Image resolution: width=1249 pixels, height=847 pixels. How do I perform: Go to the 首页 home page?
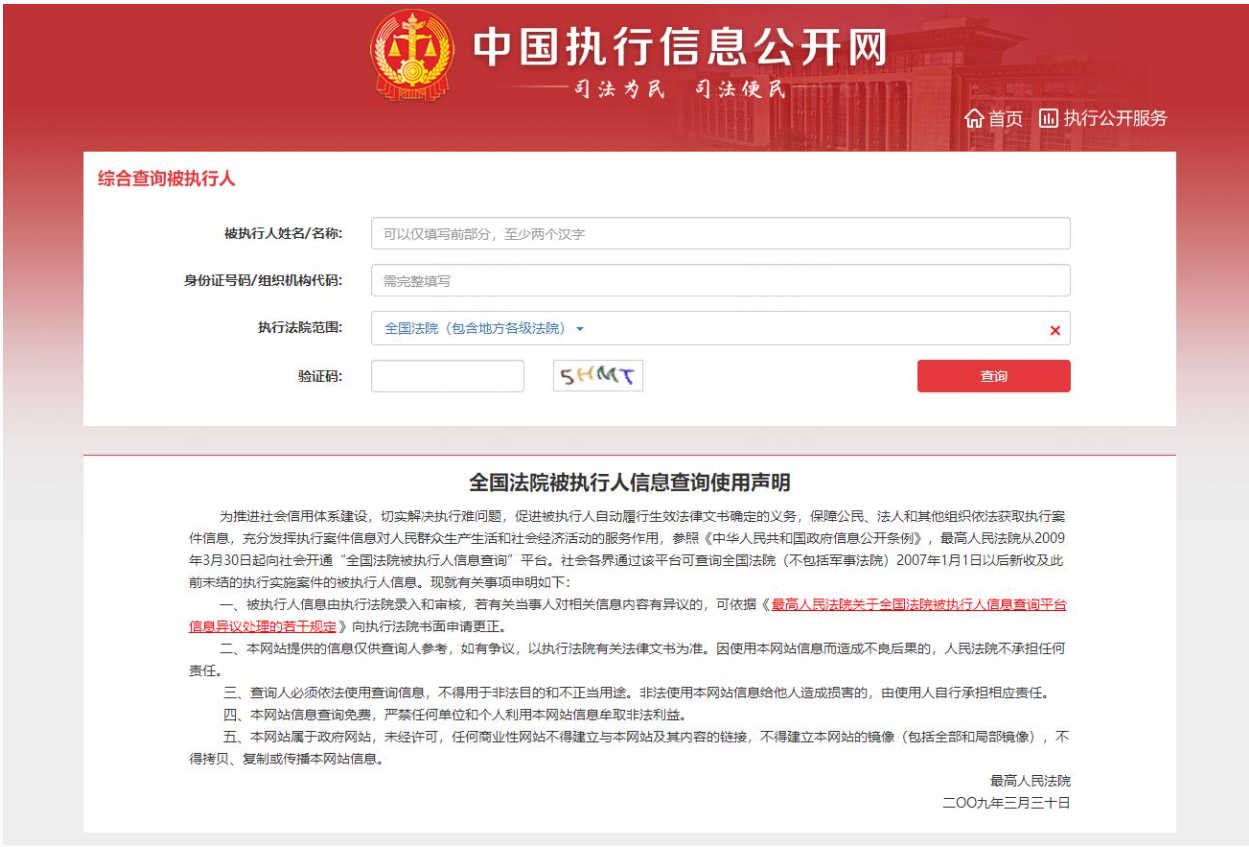1005,119
